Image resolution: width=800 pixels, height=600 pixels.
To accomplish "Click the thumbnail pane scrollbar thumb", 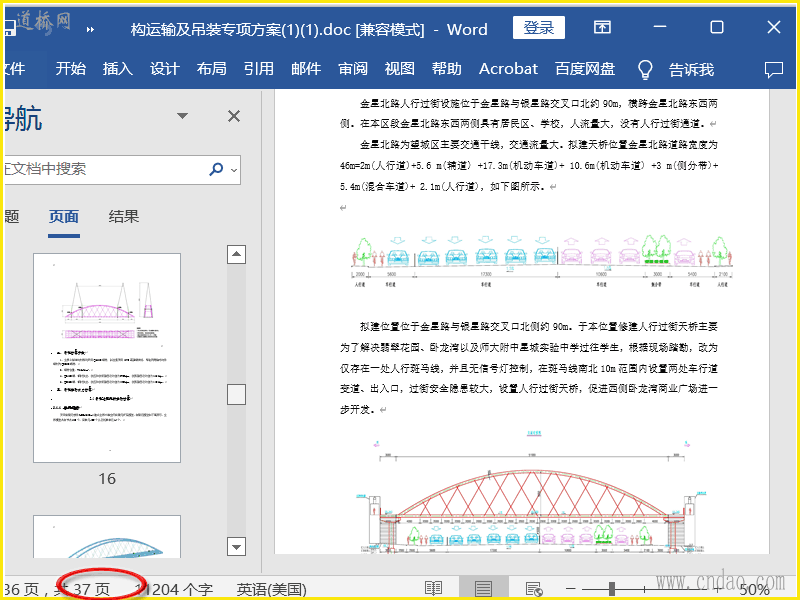I will point(236,394).
